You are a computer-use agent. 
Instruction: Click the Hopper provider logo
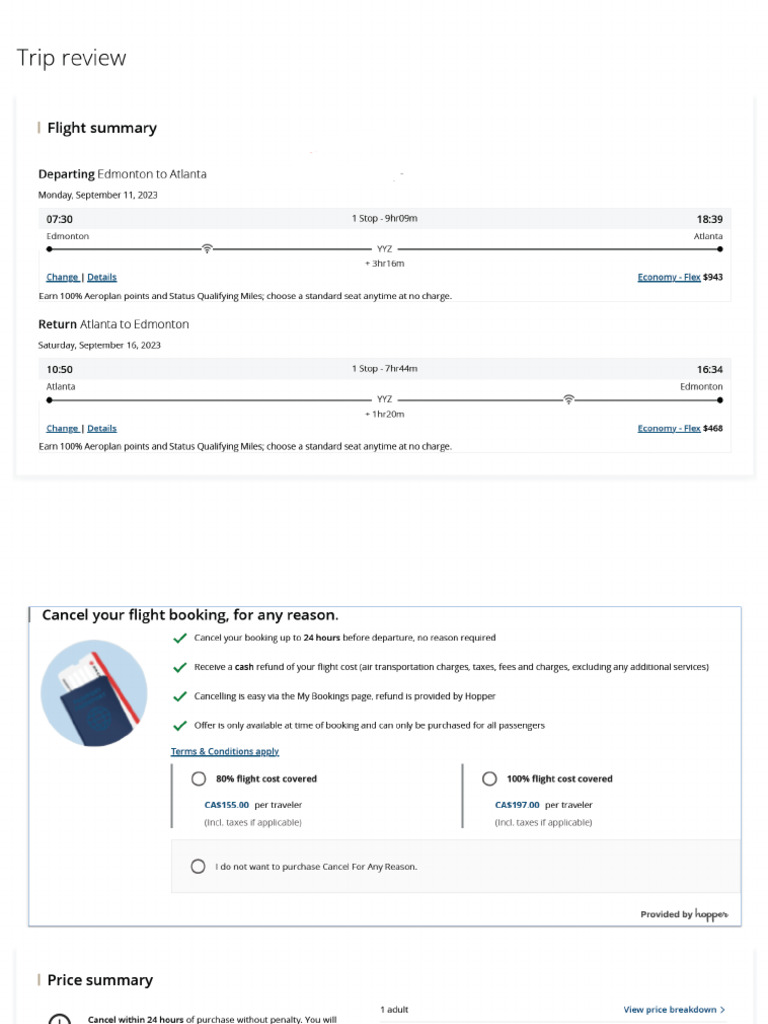pyautogui.click(x=711, y=914)
